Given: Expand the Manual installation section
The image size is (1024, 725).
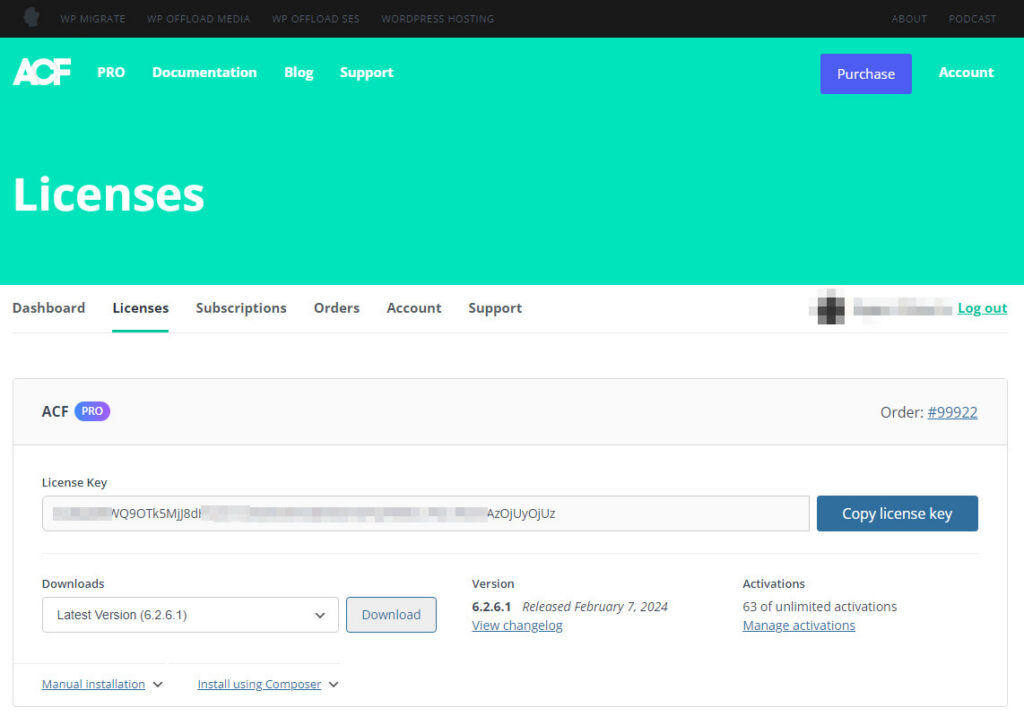Looking at the screenshot, I should [x=96, y=684].
